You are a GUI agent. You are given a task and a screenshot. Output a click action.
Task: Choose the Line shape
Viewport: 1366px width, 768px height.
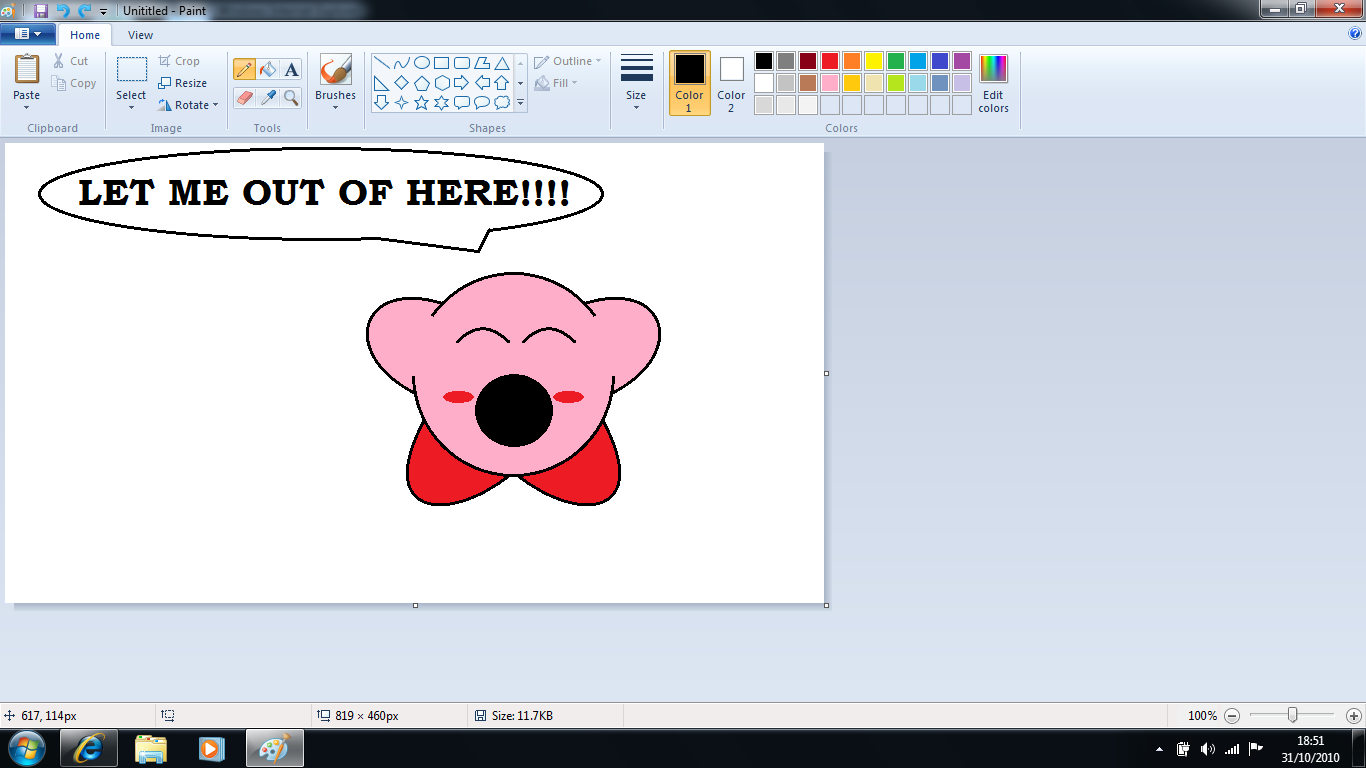[381, 62]
